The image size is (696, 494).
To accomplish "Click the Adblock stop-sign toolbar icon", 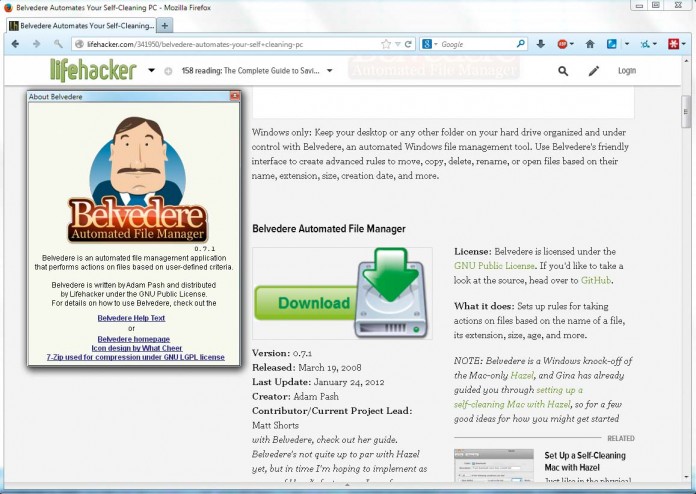I will (x=563, y=44).
